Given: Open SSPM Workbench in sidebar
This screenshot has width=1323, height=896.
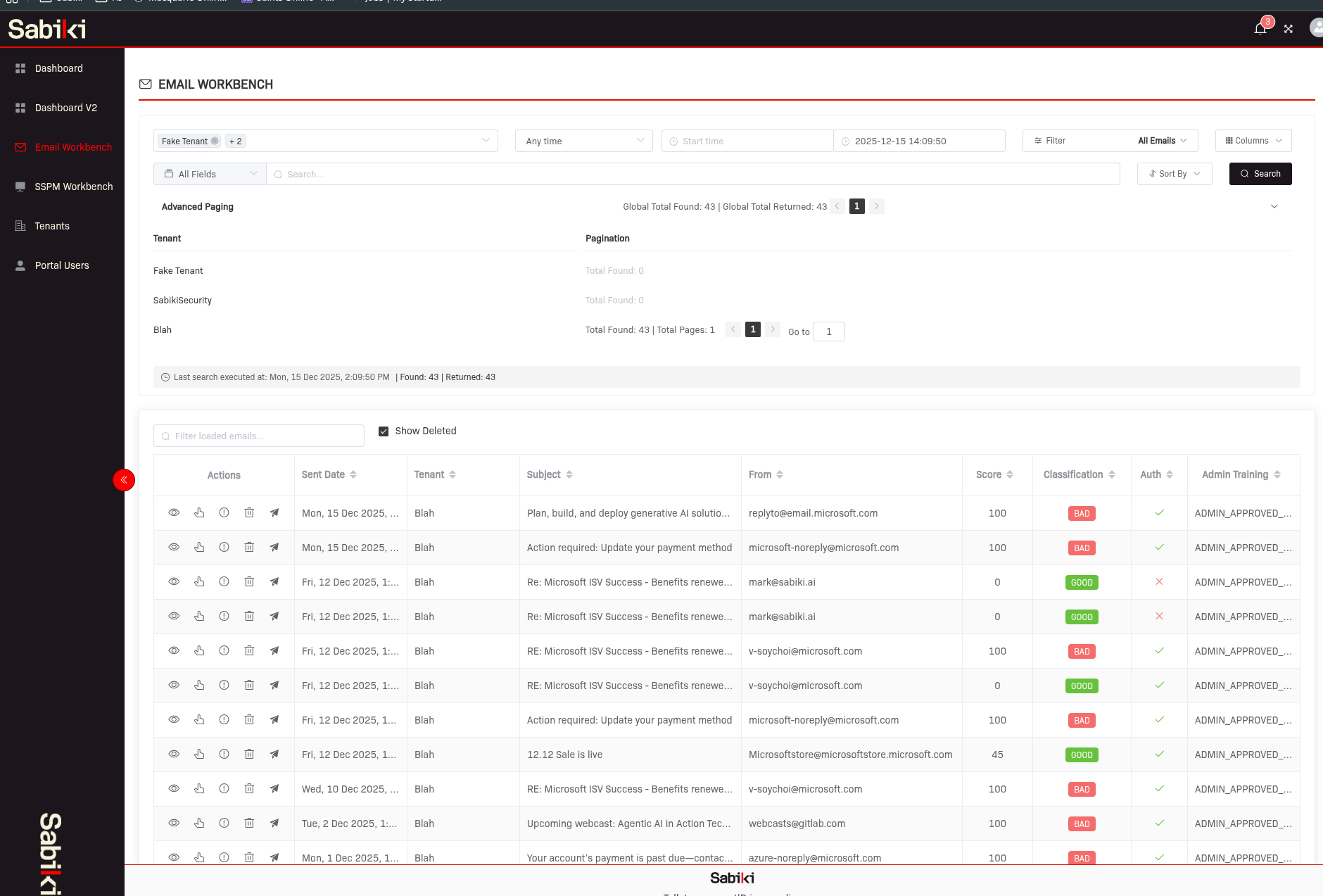Looking at the screenshot, I should coord(74,187).
